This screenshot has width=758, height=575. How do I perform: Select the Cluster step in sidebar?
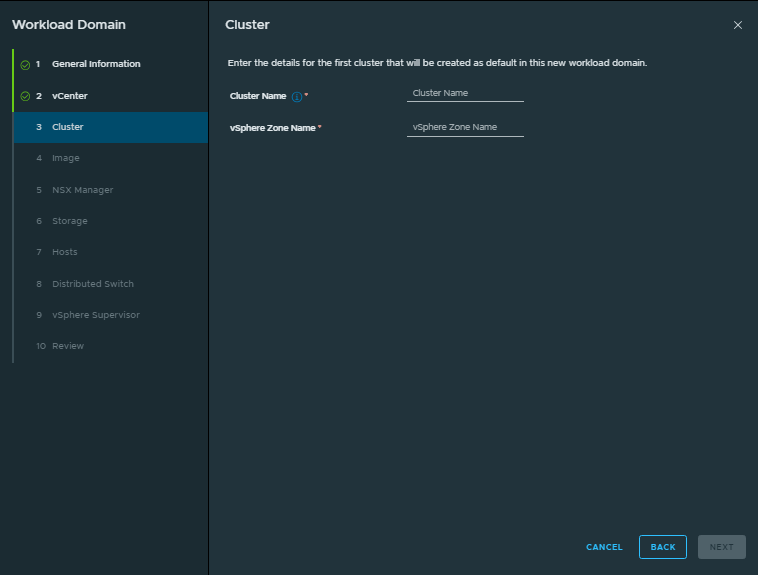coord(68,127)
